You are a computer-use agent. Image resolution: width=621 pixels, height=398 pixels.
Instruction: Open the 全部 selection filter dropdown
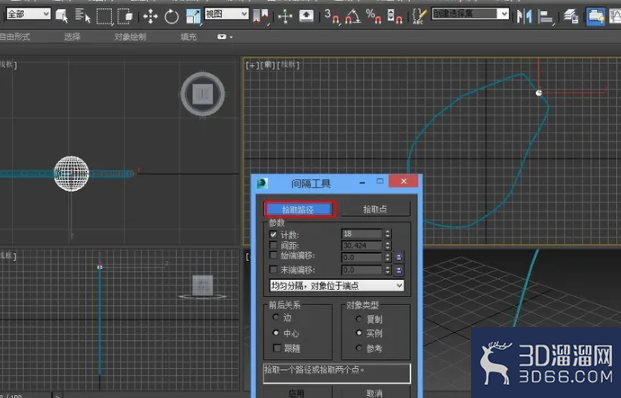point(29,14)
